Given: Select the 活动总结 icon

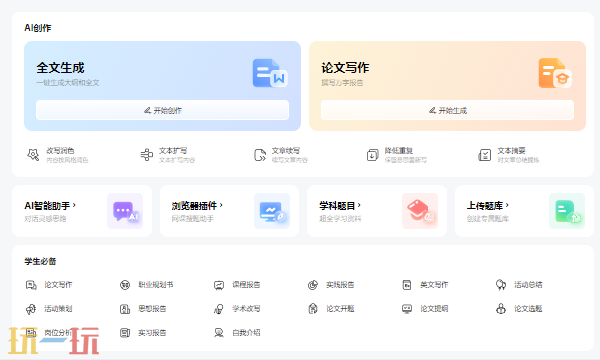Looking at the screenshot, I should pyautogui.click(x=501, y=285).
